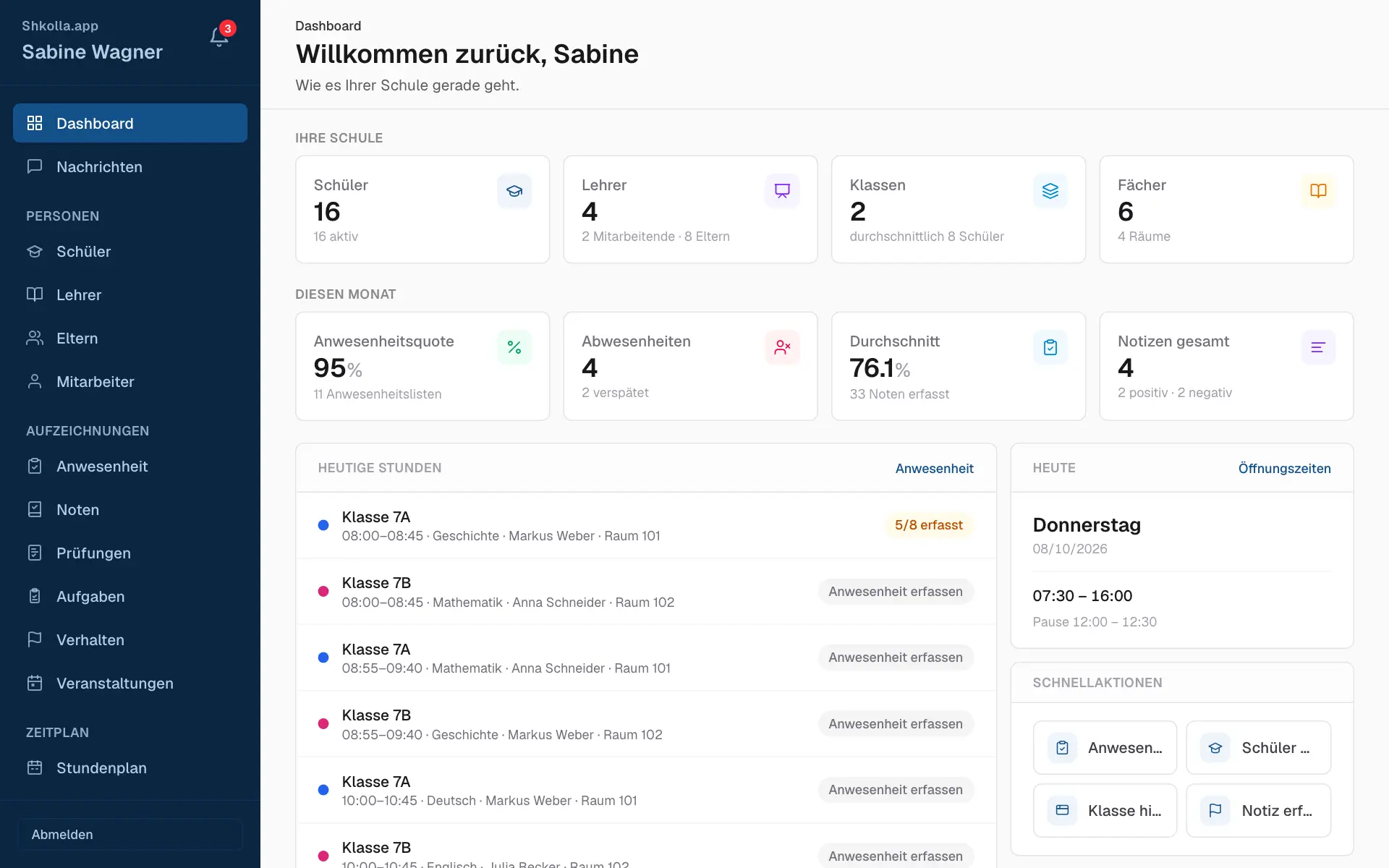Click the Fächer open book icon
The height and width of the screenshot is (868, 1389).
1318,191
